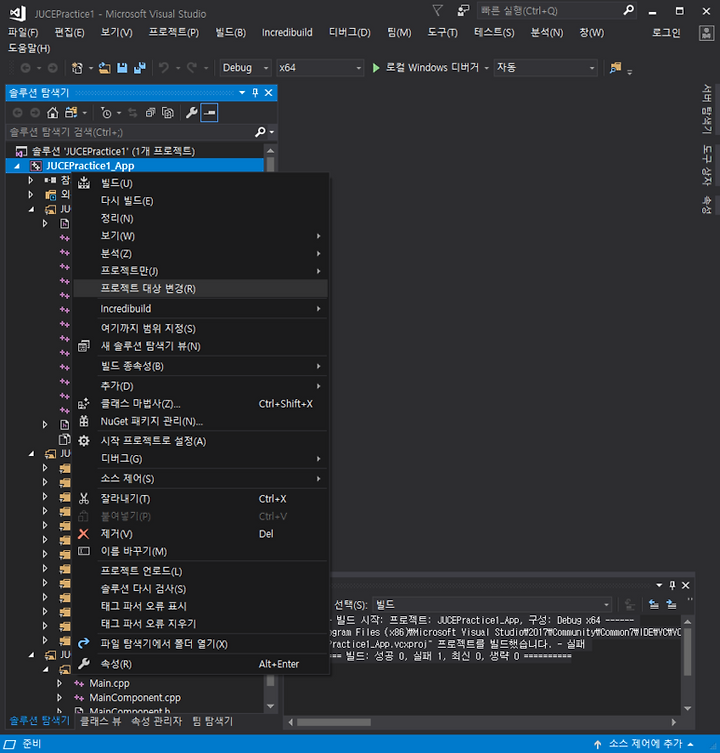720x753 pixels.
Task: Select 속성(R) in context menu
Action: (201, 664)
